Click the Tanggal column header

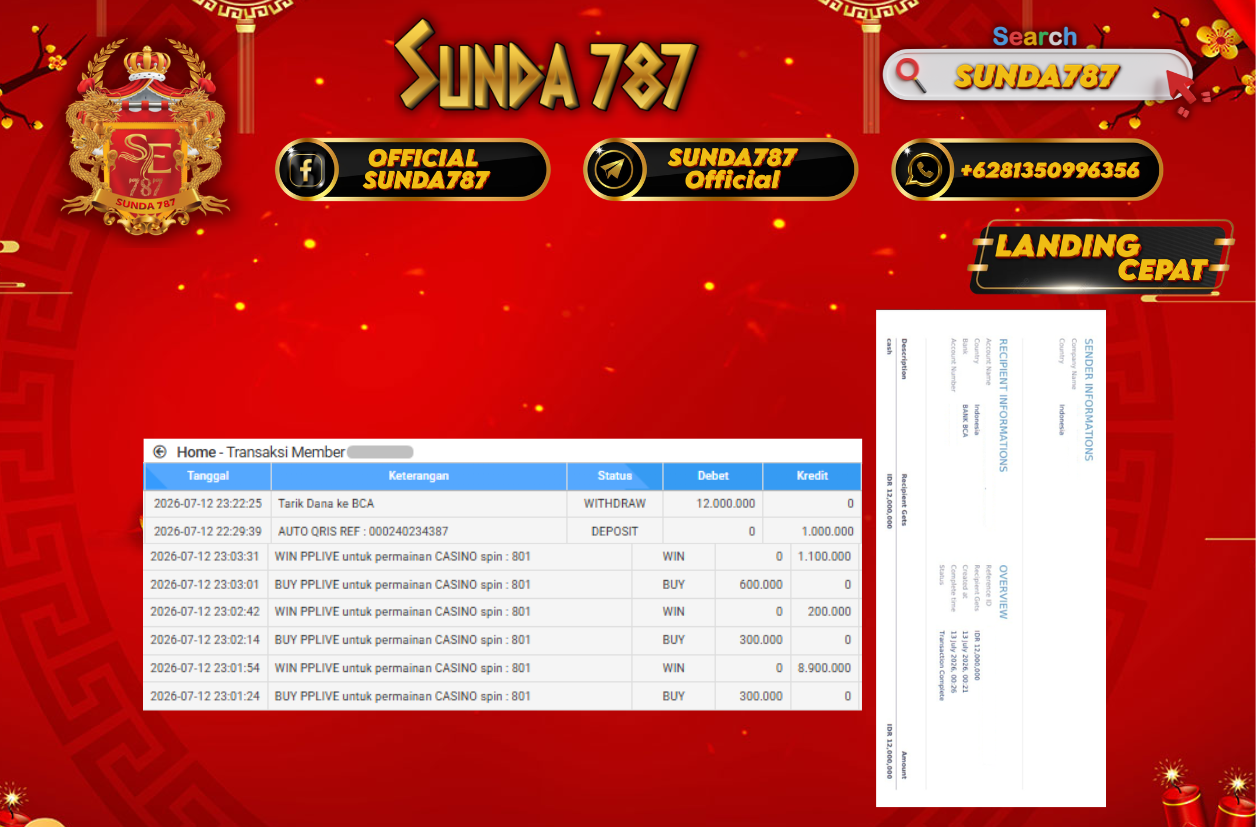click(x=208, y=476)
